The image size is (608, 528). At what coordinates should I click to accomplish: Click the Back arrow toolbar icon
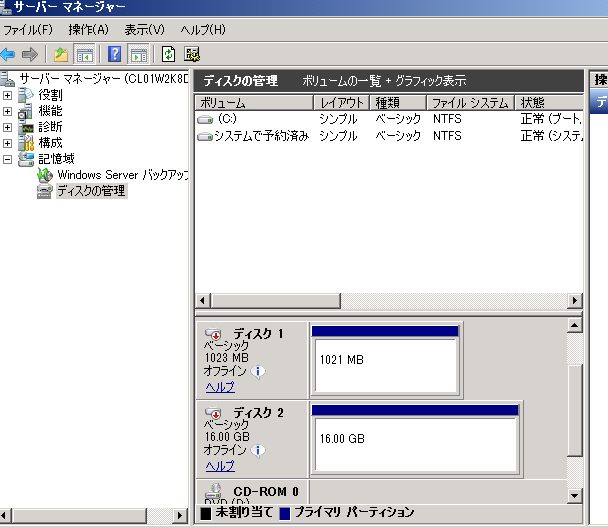(9, 54)
